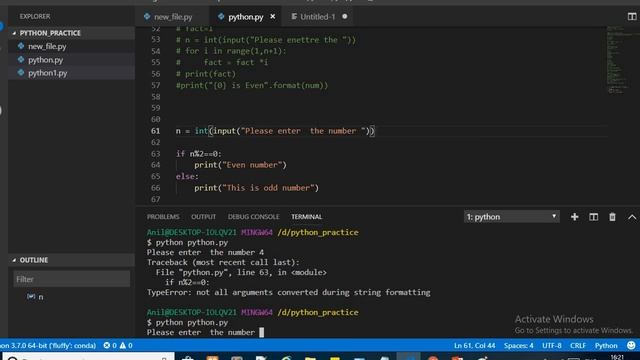Split the terminal
Screen dimensions: 640x360
point(593,217)
